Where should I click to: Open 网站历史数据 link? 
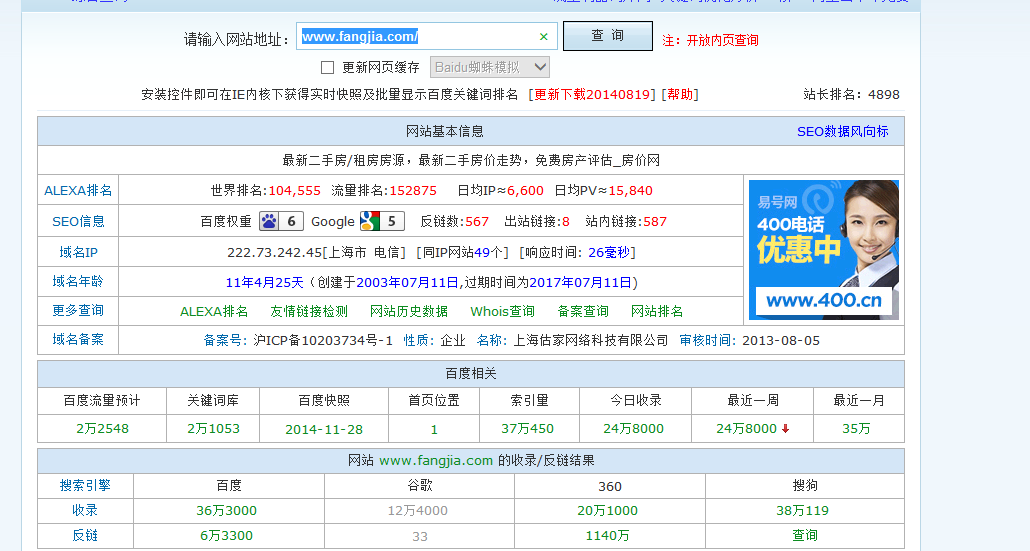click(409, 311)
